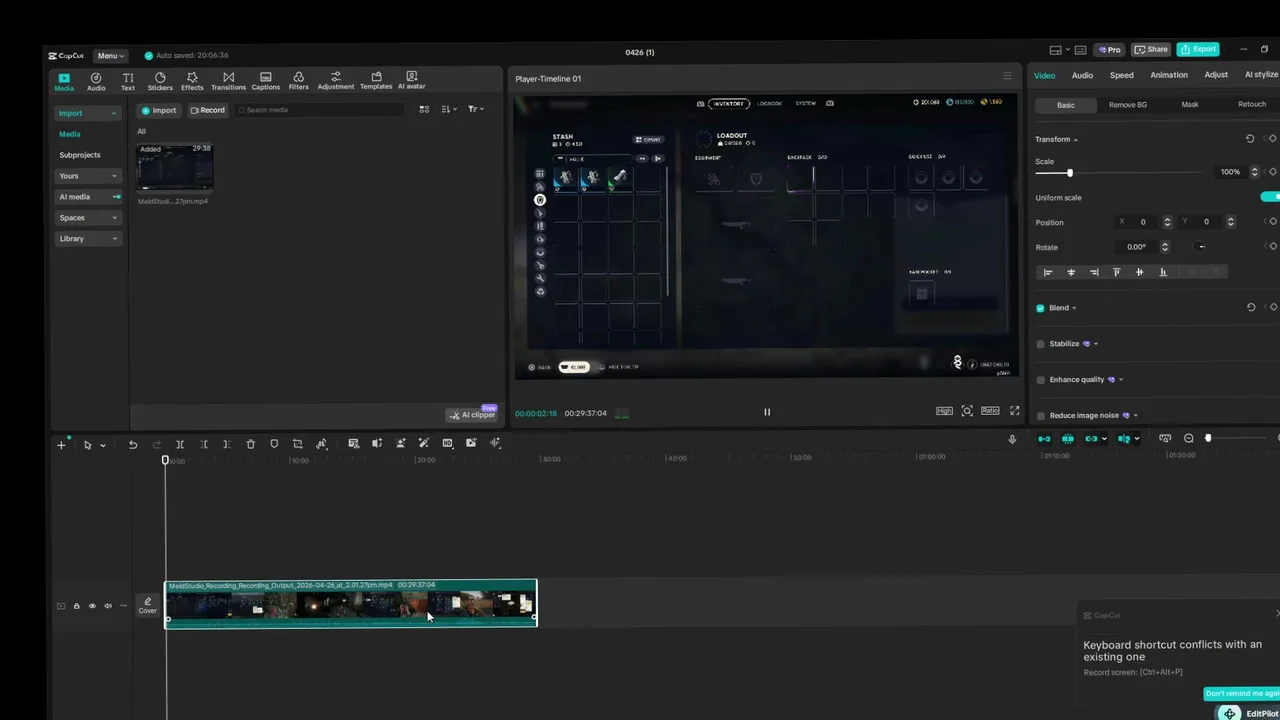Click the align left icon in Transform
Image resolution: width=1280 pixels, height=720 pixels.
point(1048,272)
